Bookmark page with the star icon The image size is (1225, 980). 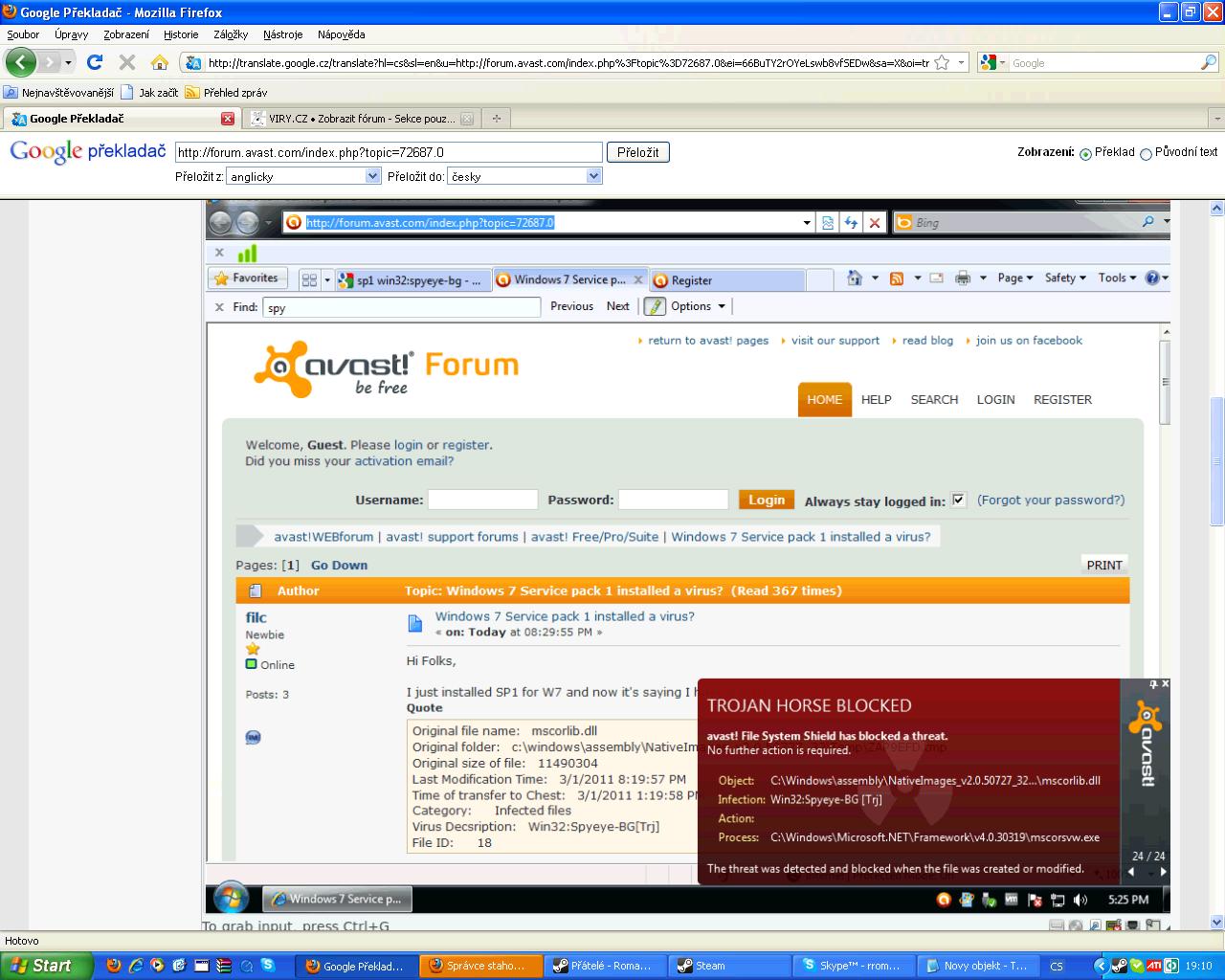pos(942,62)
